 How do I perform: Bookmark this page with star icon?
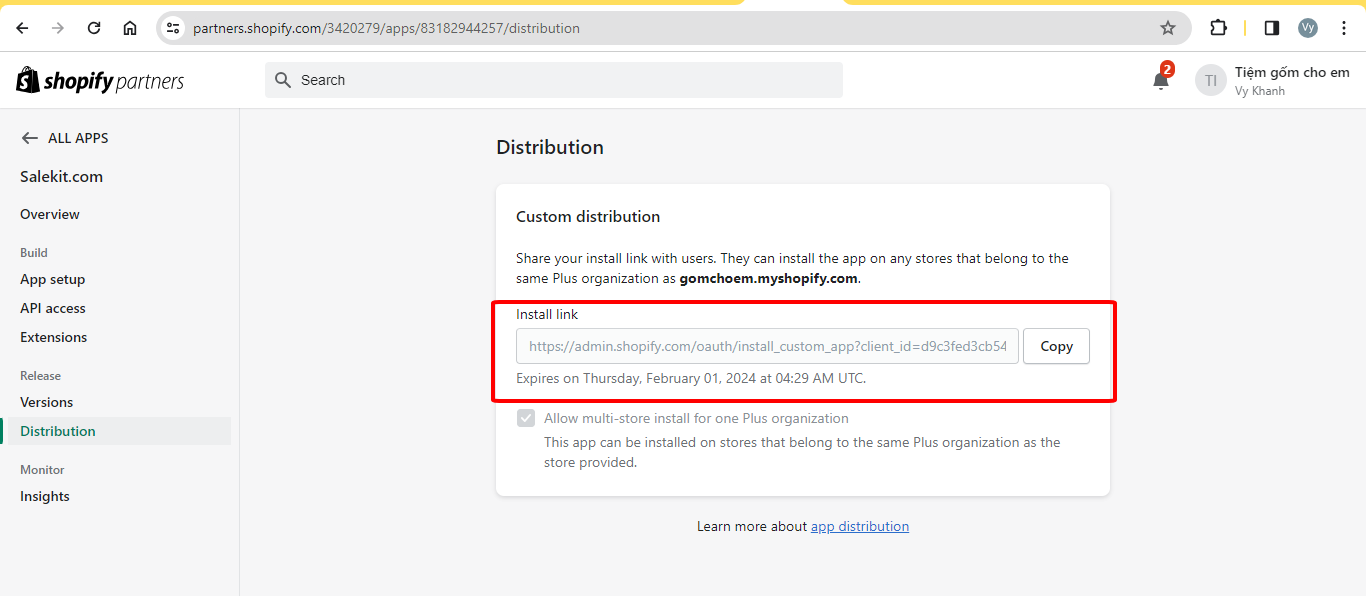1167,28
